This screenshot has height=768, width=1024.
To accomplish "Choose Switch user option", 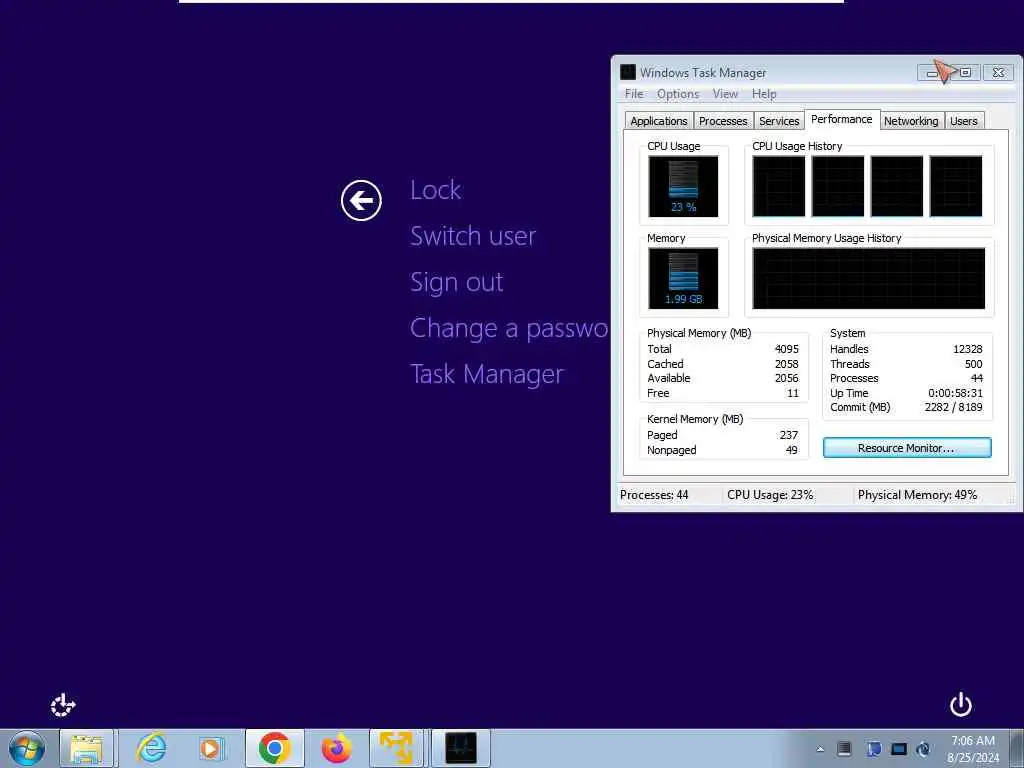I will 473,236.
